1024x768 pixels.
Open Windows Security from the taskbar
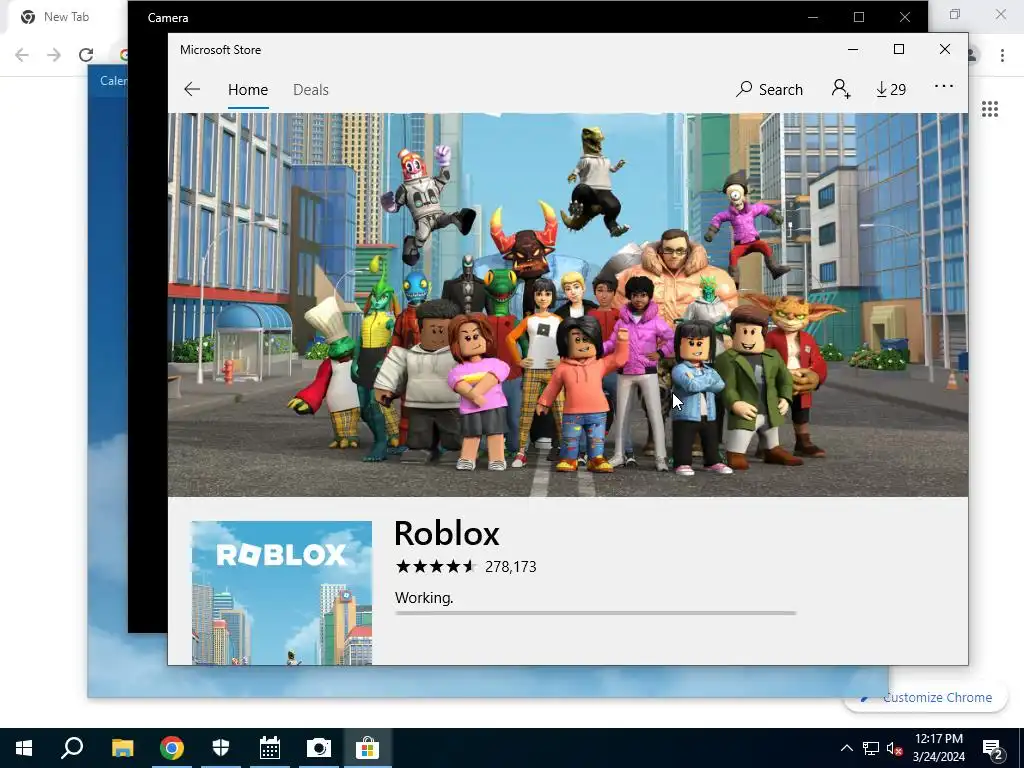221,748
